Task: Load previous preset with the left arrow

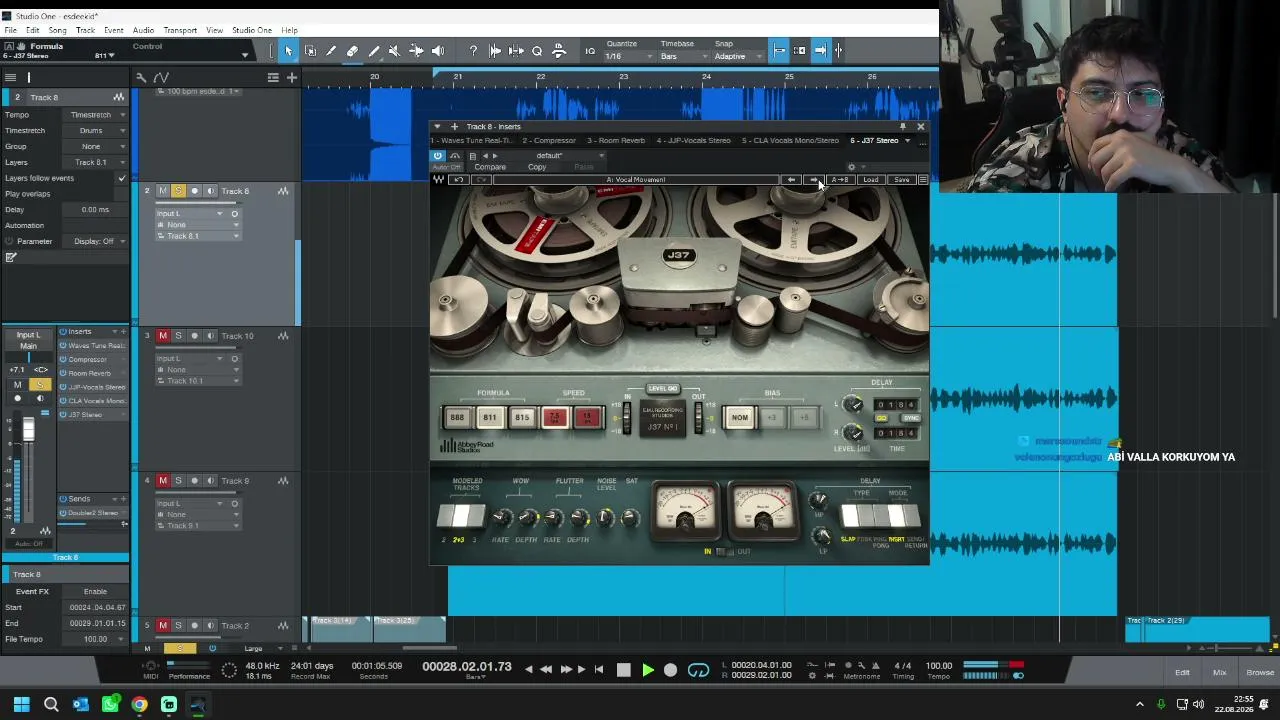Action: point(791,180)
